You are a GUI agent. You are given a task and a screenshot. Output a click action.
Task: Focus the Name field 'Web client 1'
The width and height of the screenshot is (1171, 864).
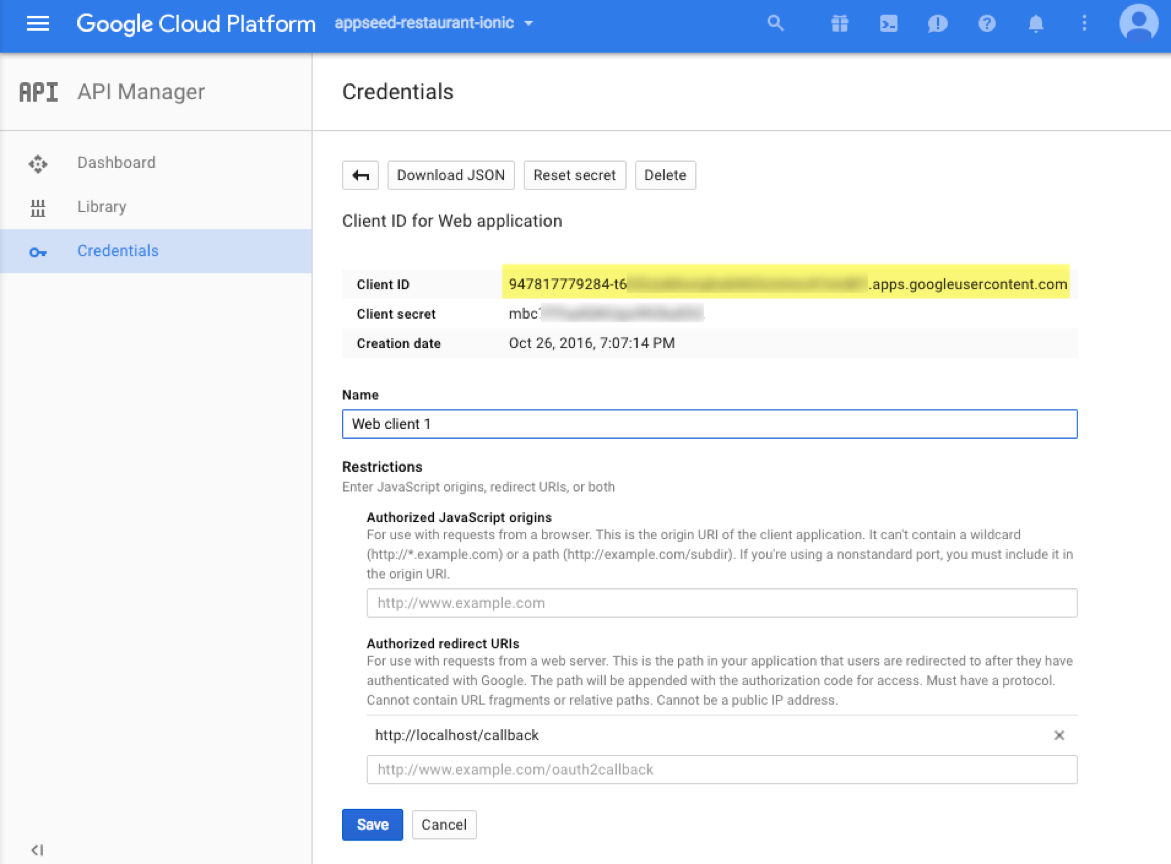(709, 424)
